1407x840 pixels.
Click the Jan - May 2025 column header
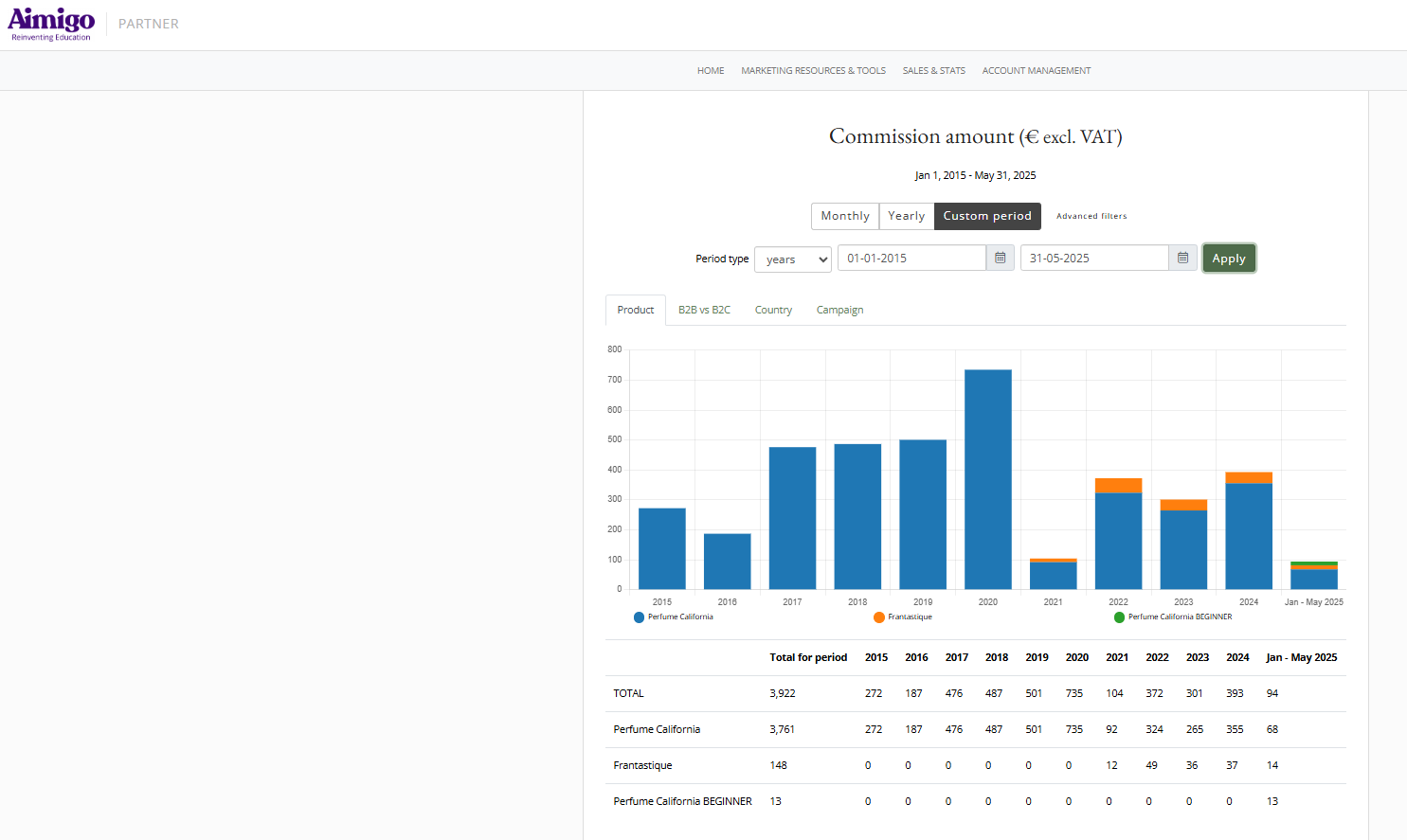point(1302,657)
